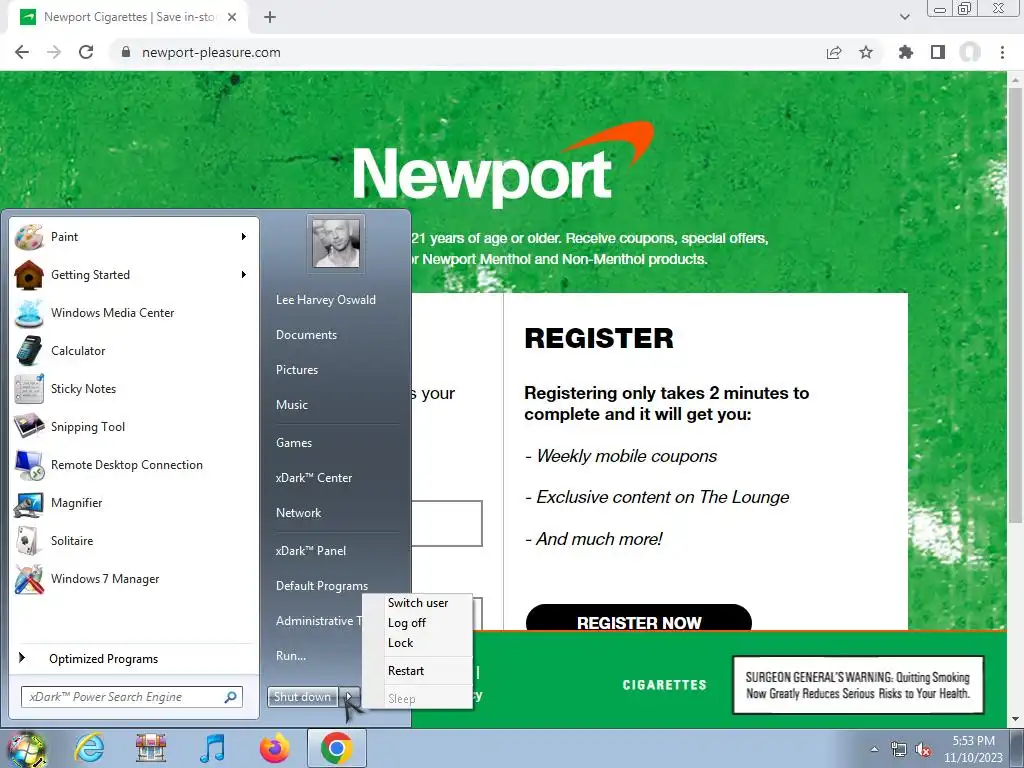Image resolution: width=1024 pixels, height=768 pixels.
Task: Open a new Chrome tab
Action: pos(270,17)
